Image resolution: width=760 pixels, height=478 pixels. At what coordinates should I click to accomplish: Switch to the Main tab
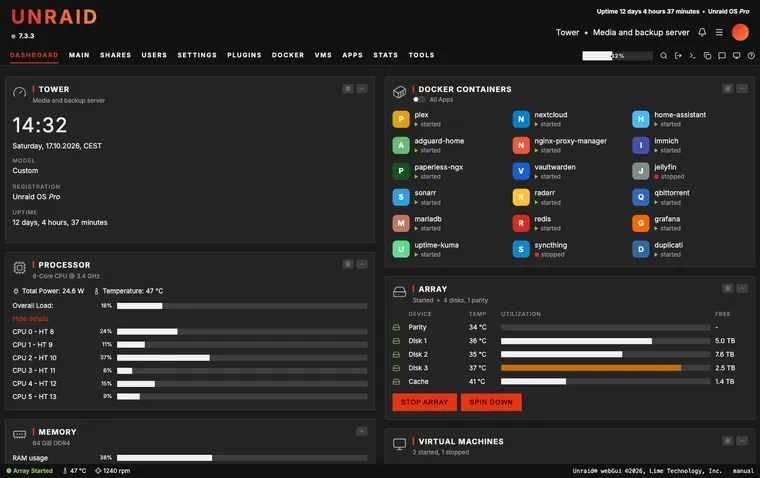point(79,55)
